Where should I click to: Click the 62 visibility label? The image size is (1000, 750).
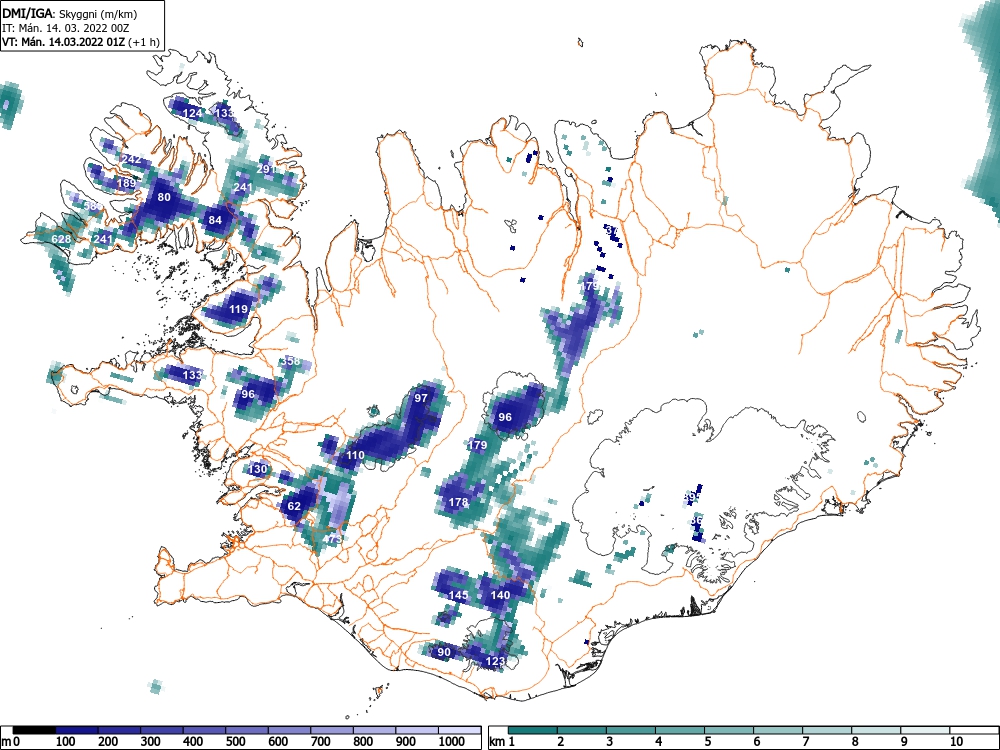(294, 507)
